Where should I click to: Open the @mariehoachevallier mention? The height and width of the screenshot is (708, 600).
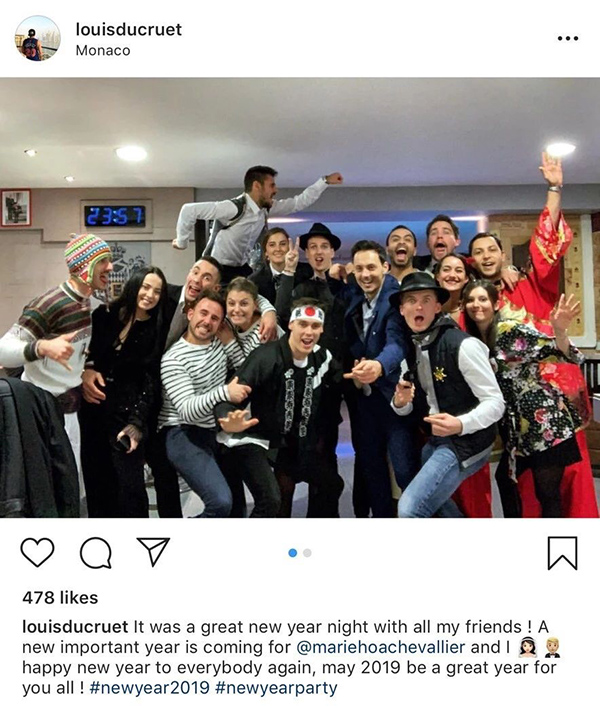point(381,647)
